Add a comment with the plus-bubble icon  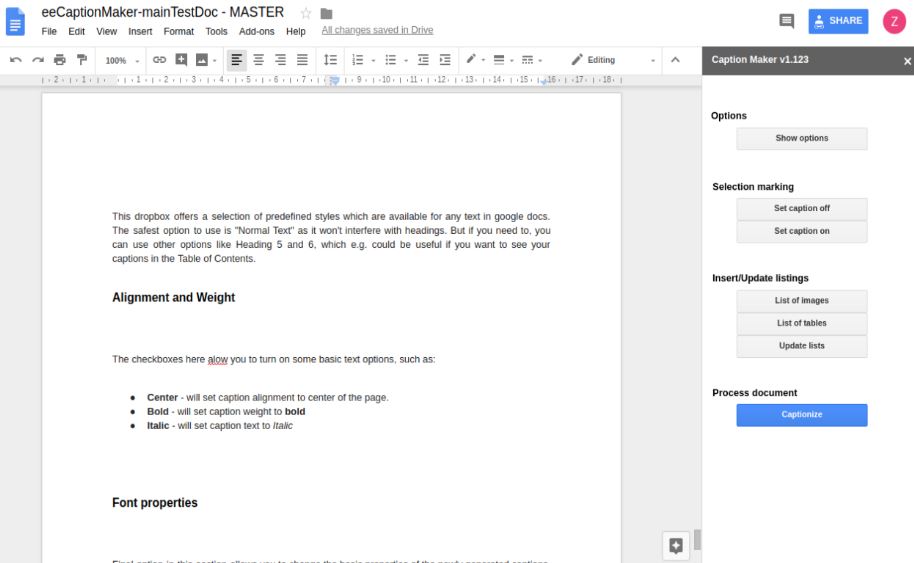pos(181,60)
